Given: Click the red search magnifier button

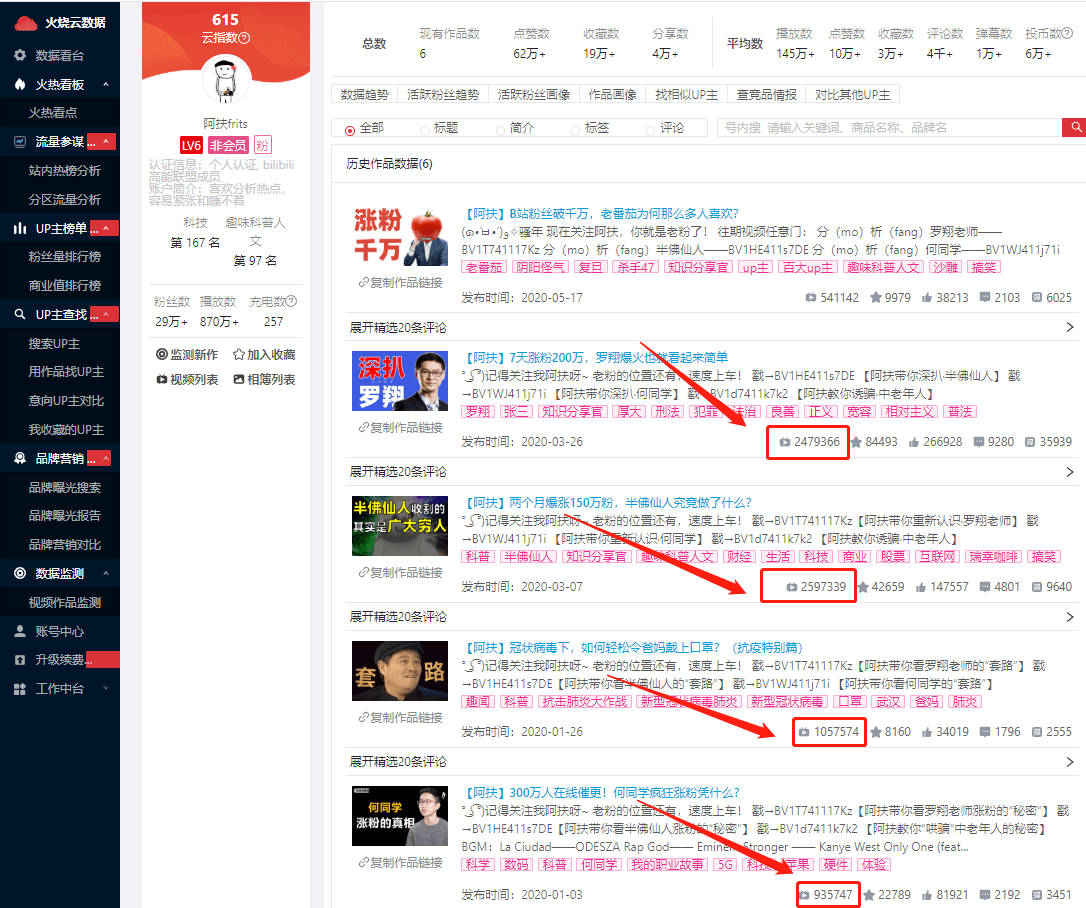Looking at the screenshot, I should pyautogui.click(x=1074, y=128).
